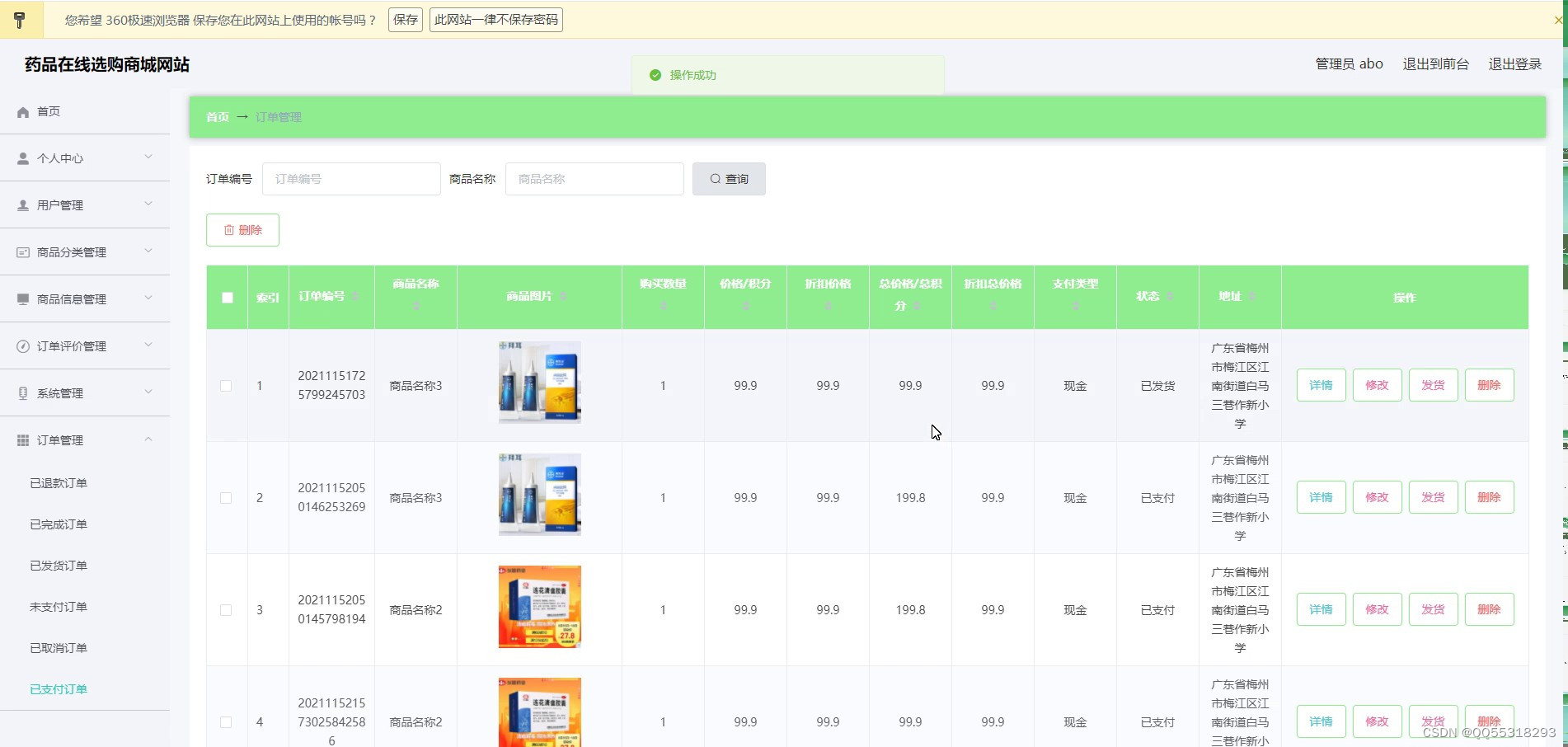The width and height of the screenshot is (1568, 747).
Task: Click the clock icon beside 订单评价管理
Action: pos(23,346)
